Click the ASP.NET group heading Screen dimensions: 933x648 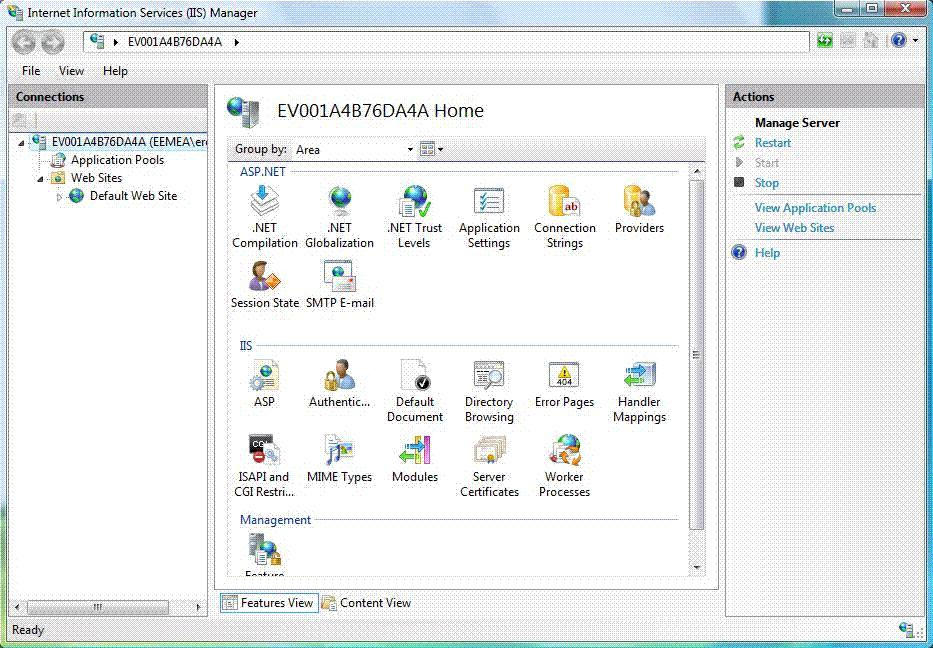[x=262, y=171]
